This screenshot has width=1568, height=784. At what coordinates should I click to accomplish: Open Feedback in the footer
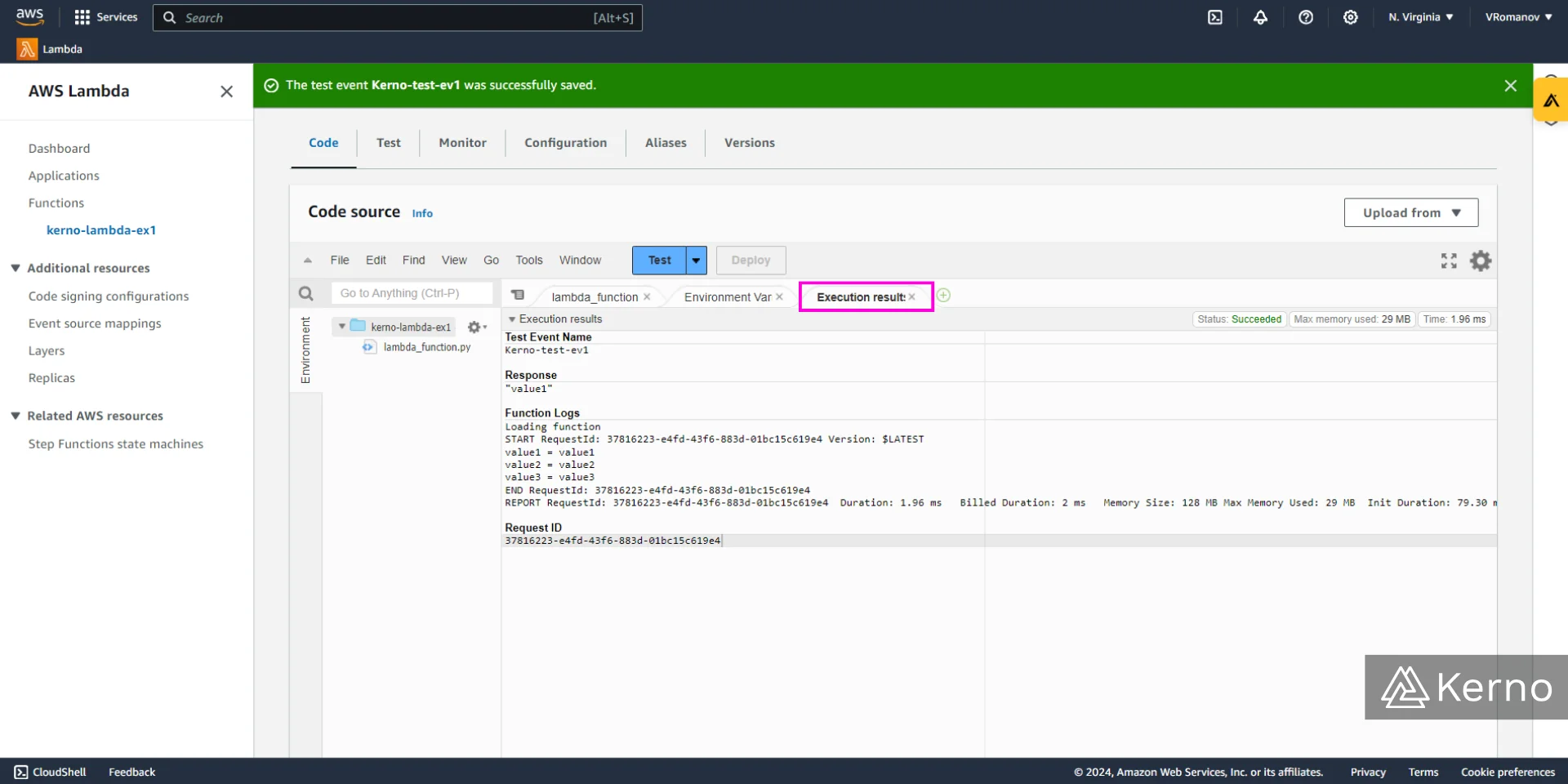[132, 772]
